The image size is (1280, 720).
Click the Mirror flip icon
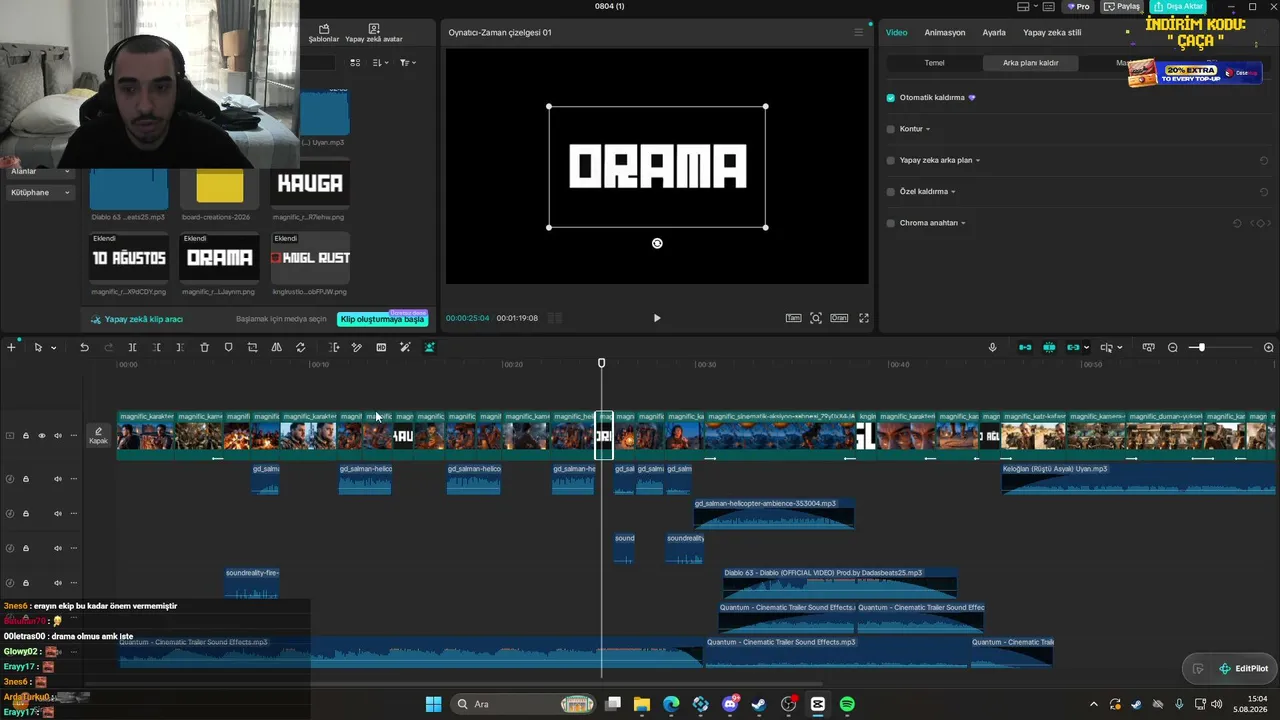(x=277, y=347)
